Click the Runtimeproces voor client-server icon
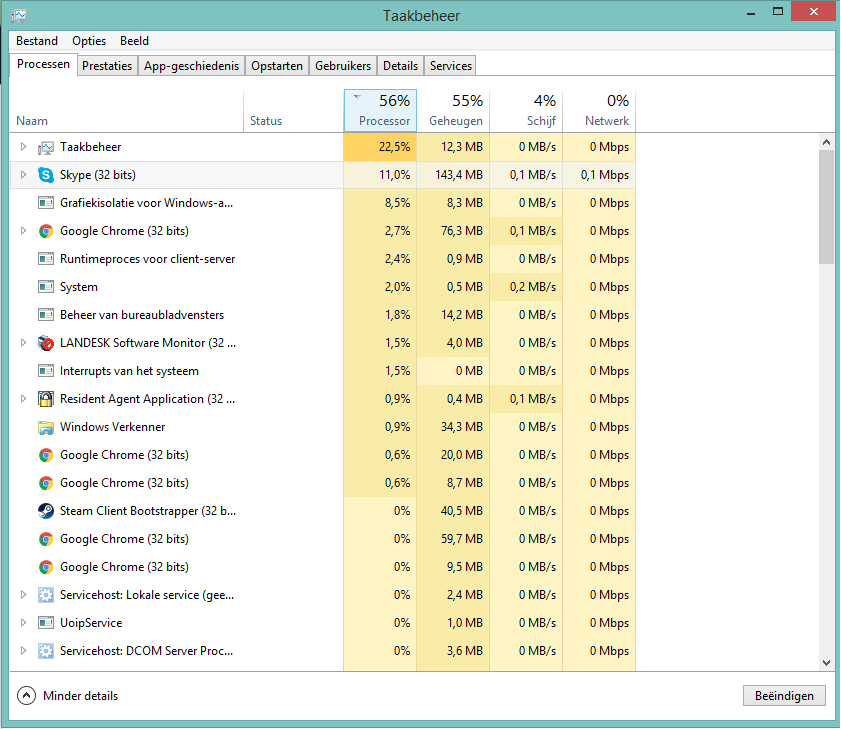The width and height of the screenshot is (841, 729). pyautogui.click(x=46, y=259)
